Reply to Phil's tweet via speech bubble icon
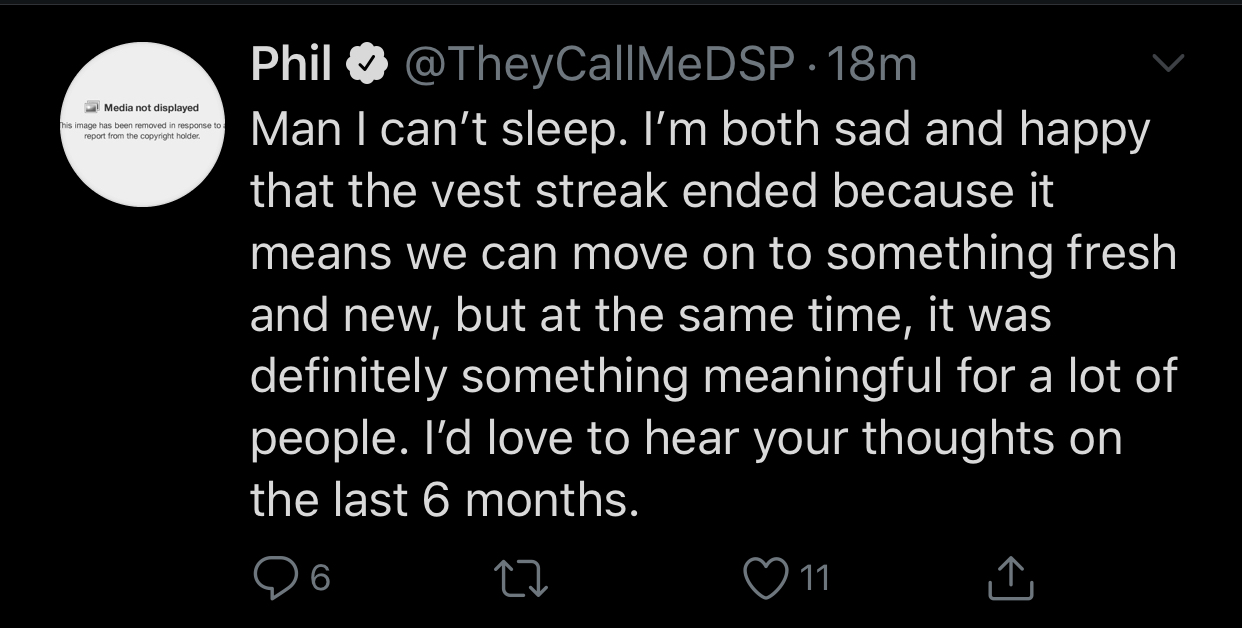 (x=270, y=576)
